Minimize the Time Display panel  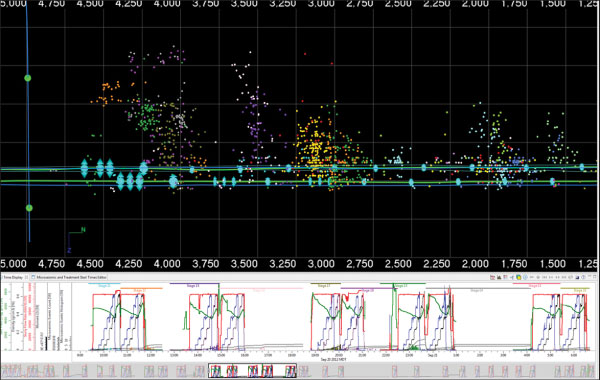(x=589, y=277)
